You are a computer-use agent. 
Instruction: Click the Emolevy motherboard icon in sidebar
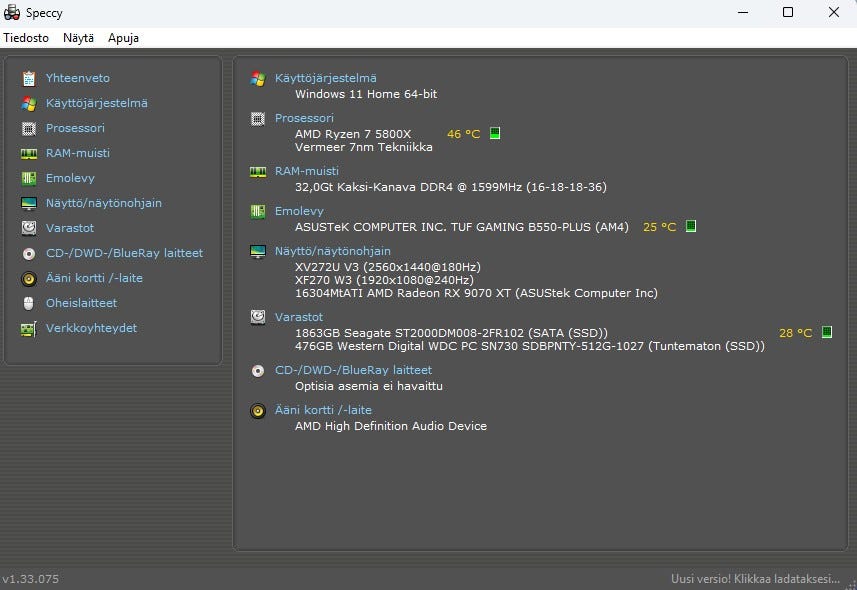[x=29, y=178]
